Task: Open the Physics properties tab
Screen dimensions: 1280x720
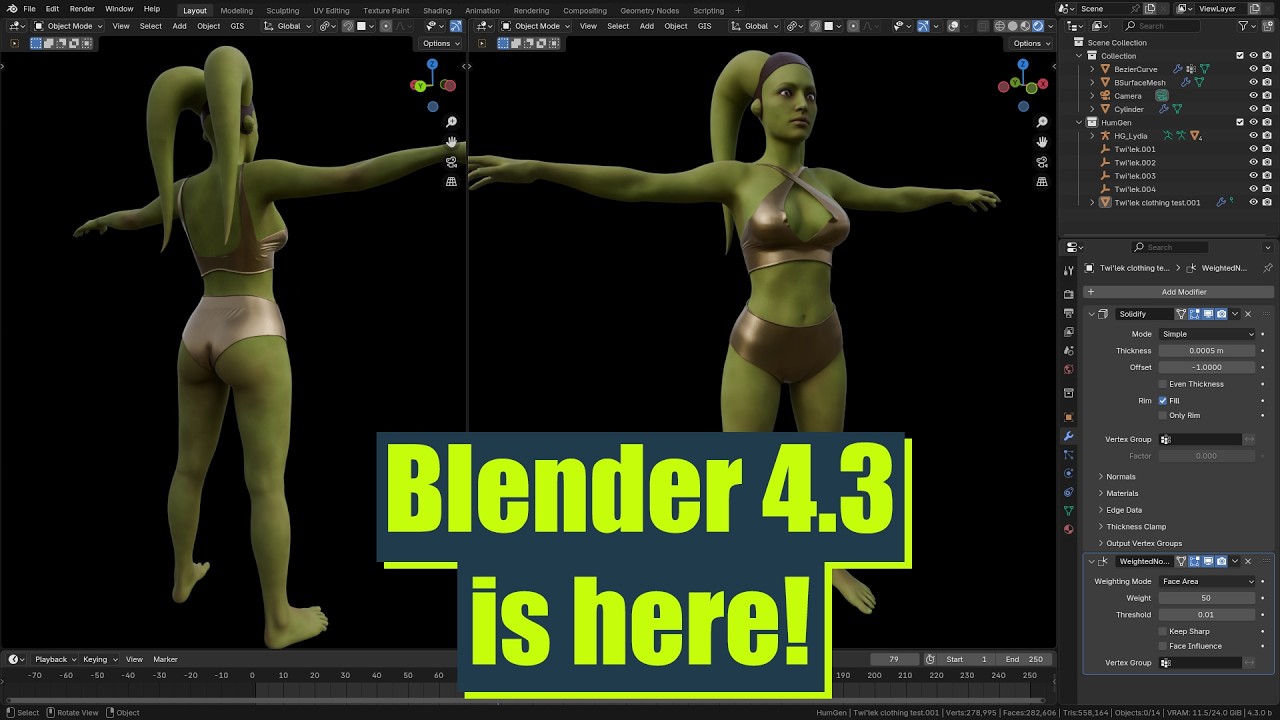Action: 1068,473
